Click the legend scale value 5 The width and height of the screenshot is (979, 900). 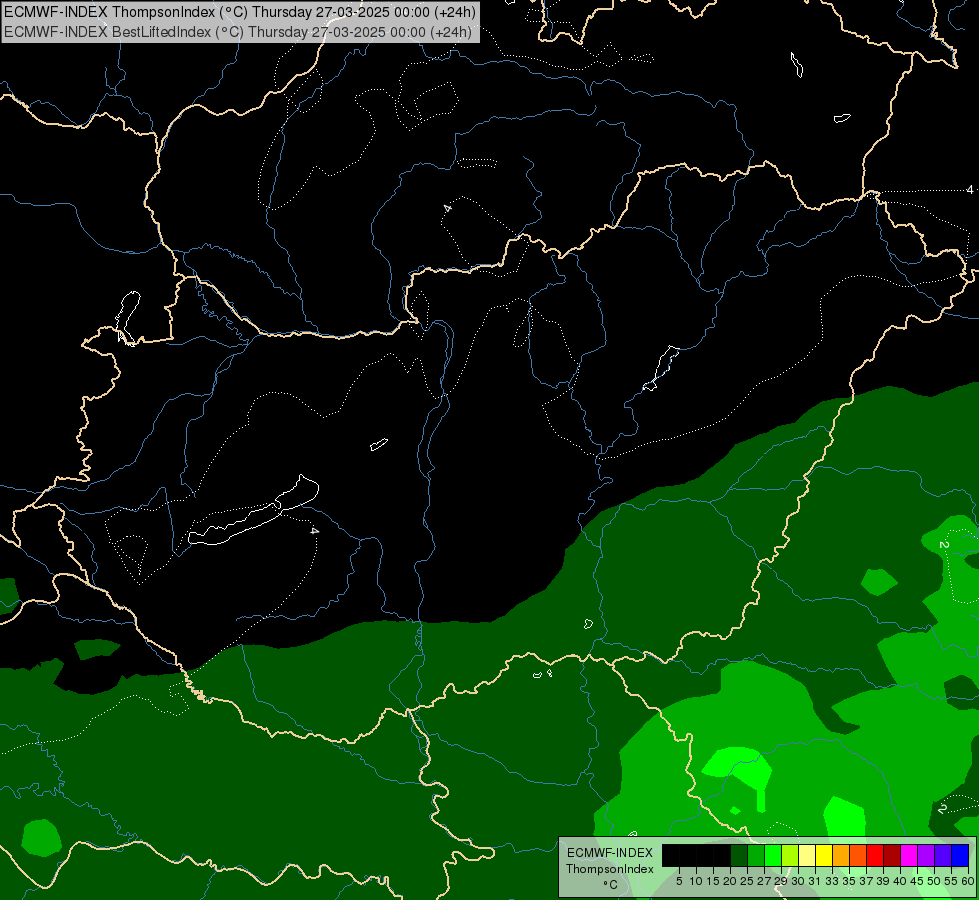click(679, 881)
